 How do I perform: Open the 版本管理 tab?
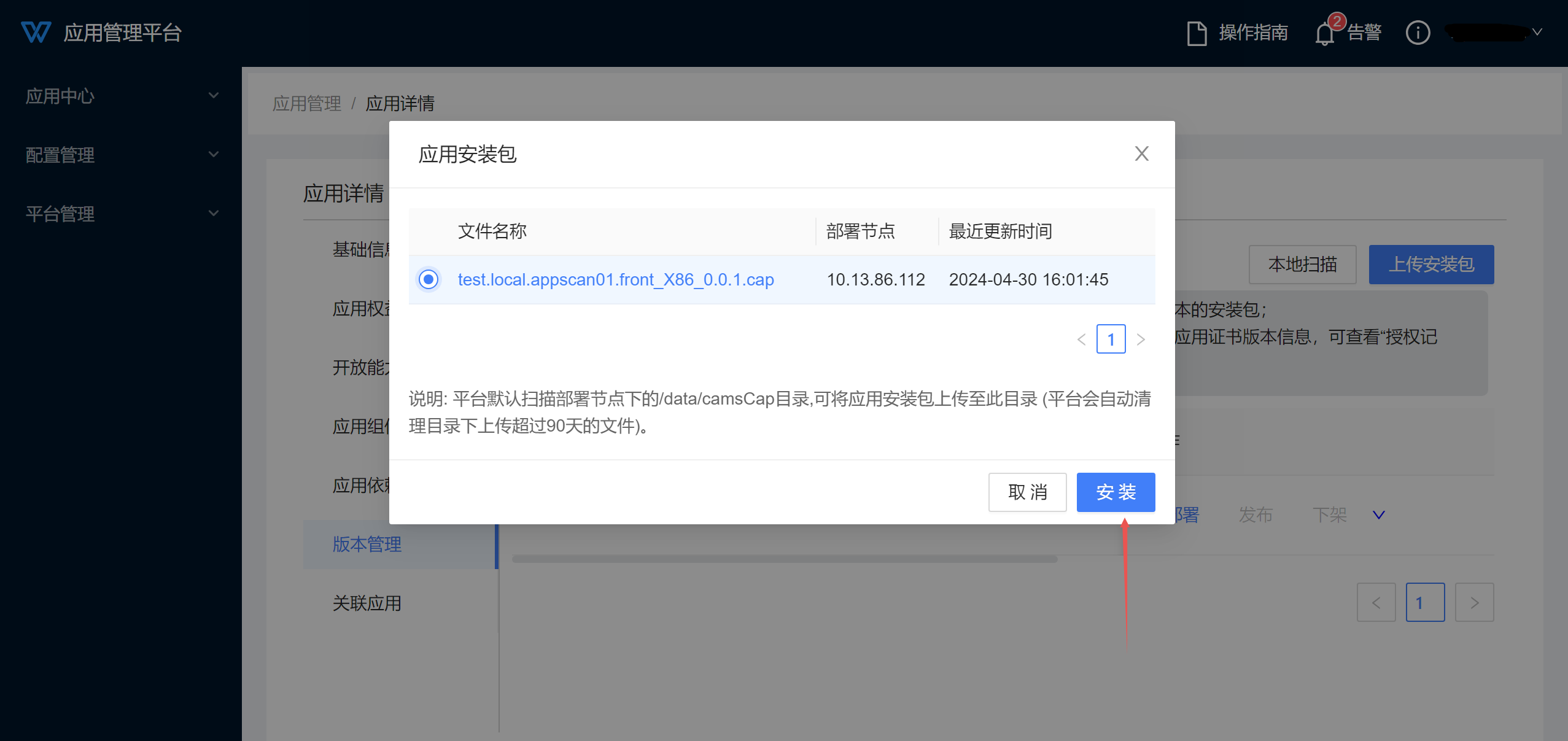[x=367, y=544]
